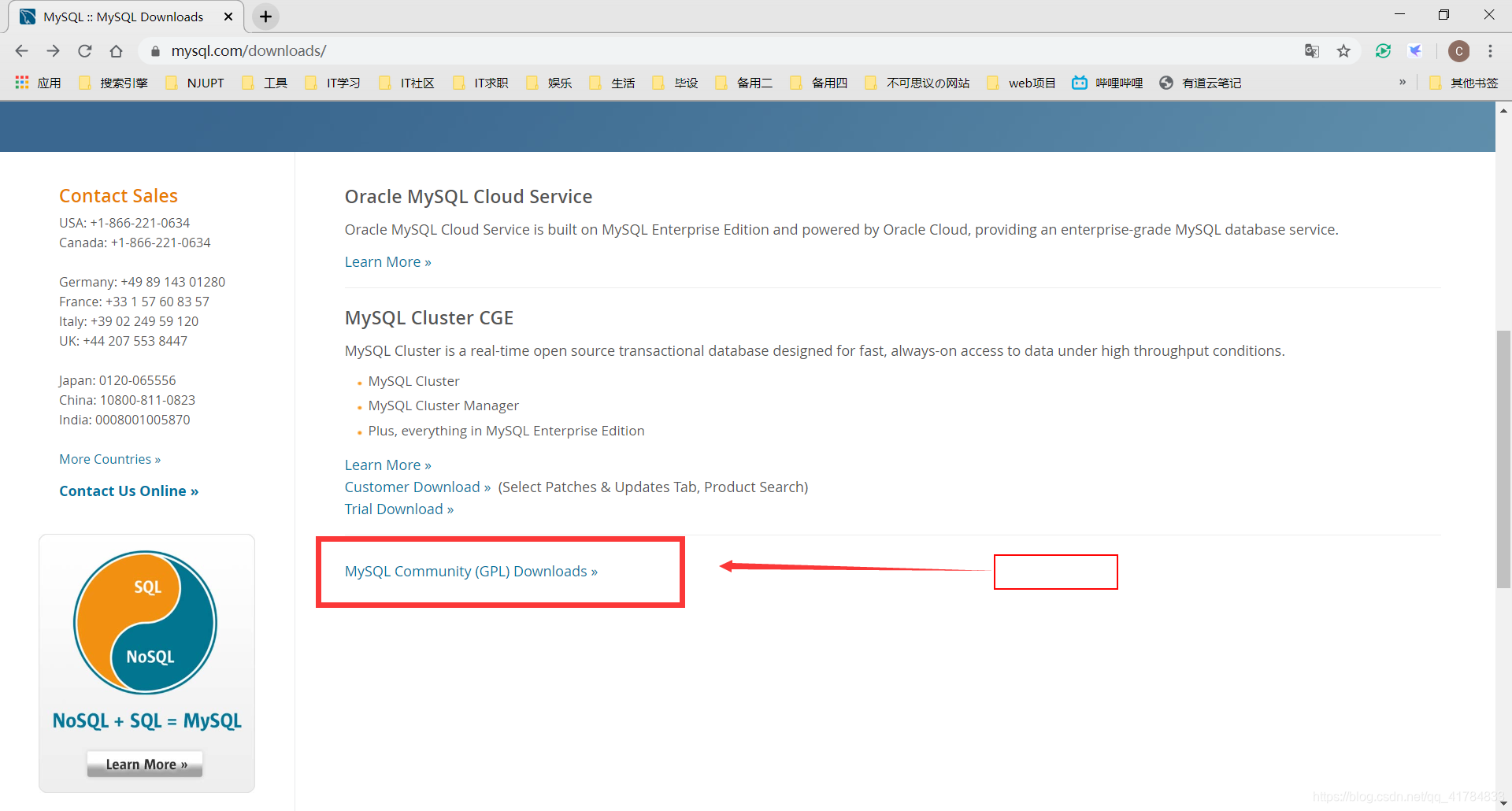This screenshot has width=1512, height=811.
Task: Open the 工具 bookmark folder
Action: tap(265, 83)
